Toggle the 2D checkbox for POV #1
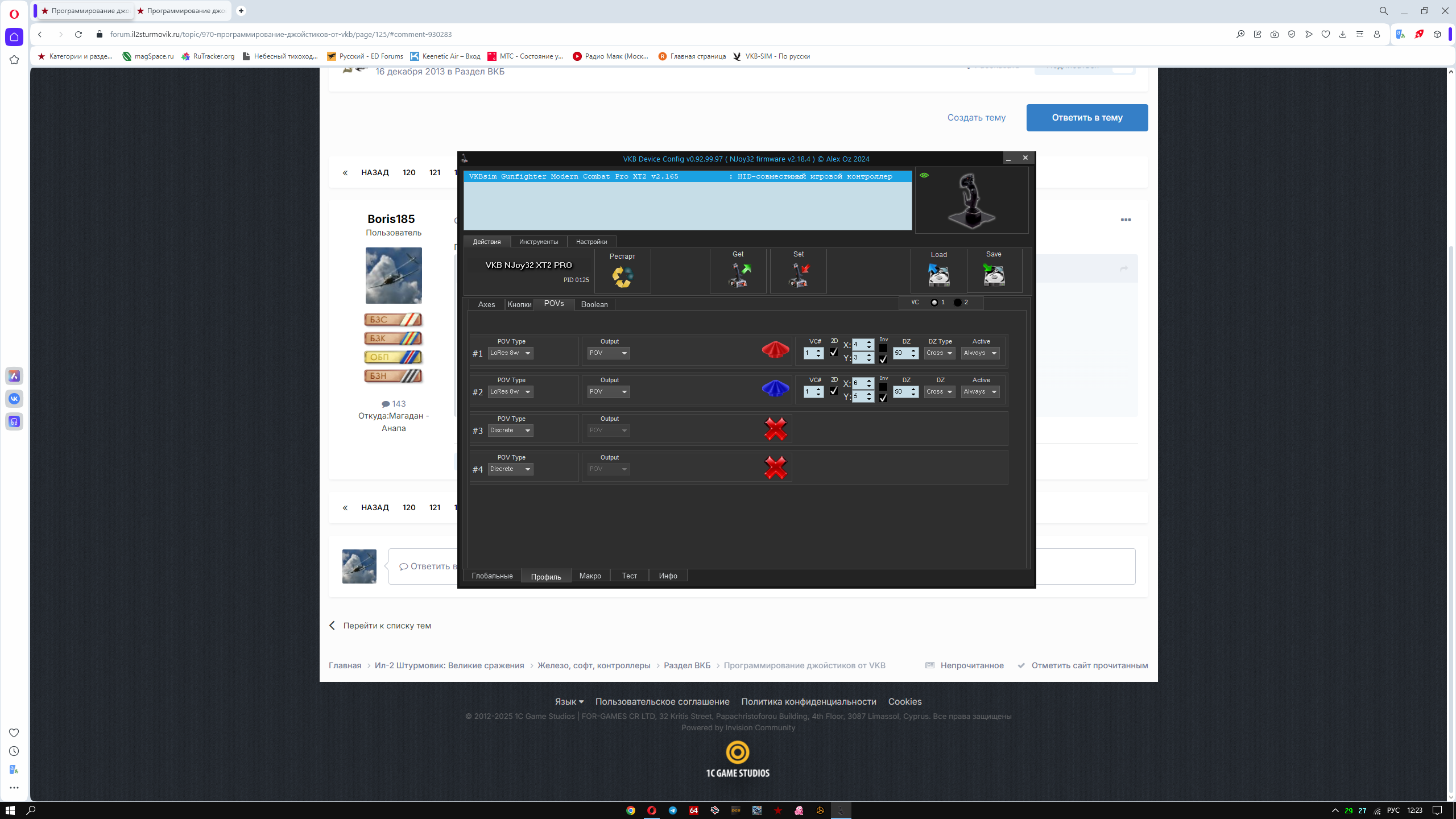This screenshot has width=1456, height=819. click(x=834, y=352)
